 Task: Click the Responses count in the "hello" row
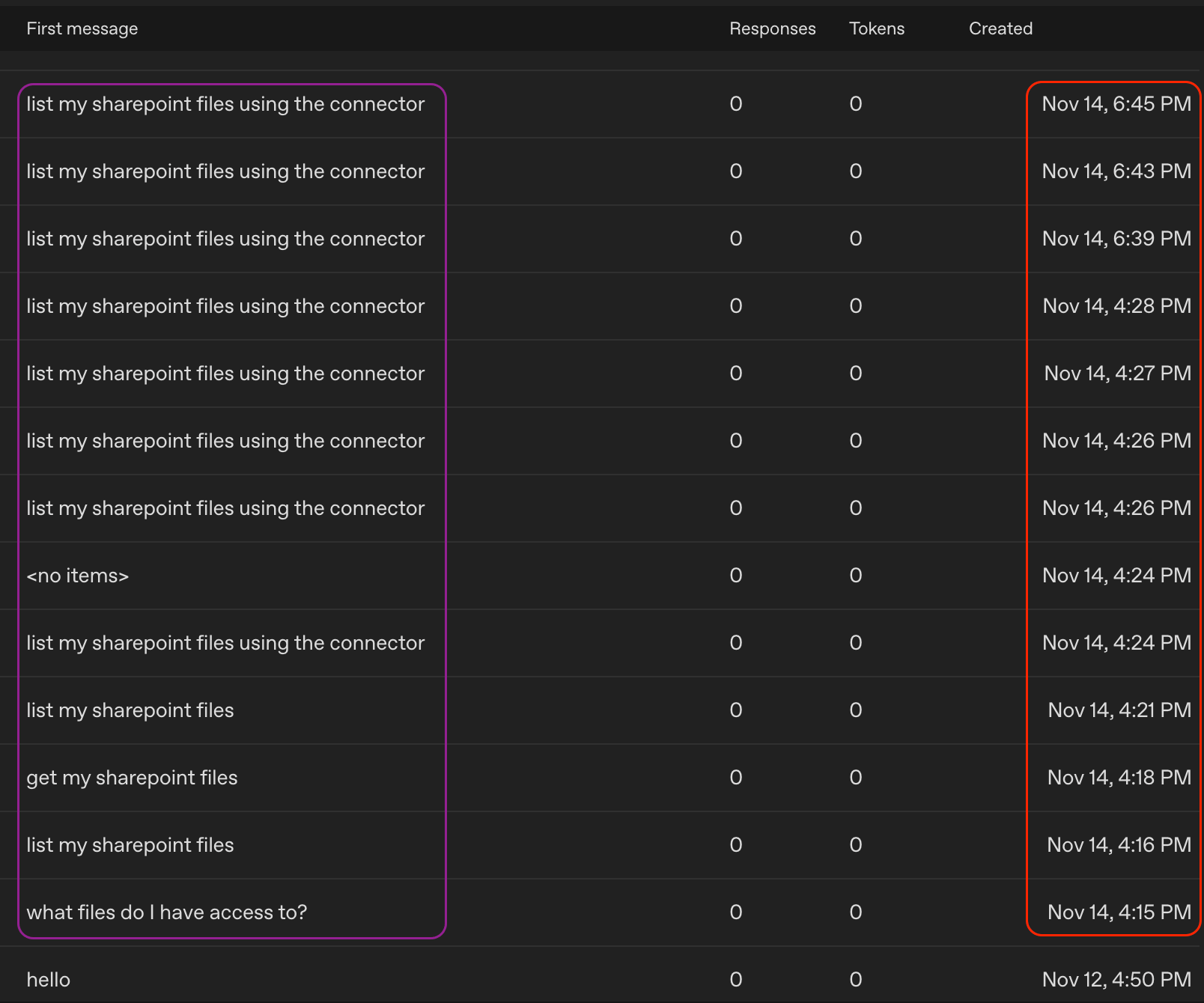[736, 980]
